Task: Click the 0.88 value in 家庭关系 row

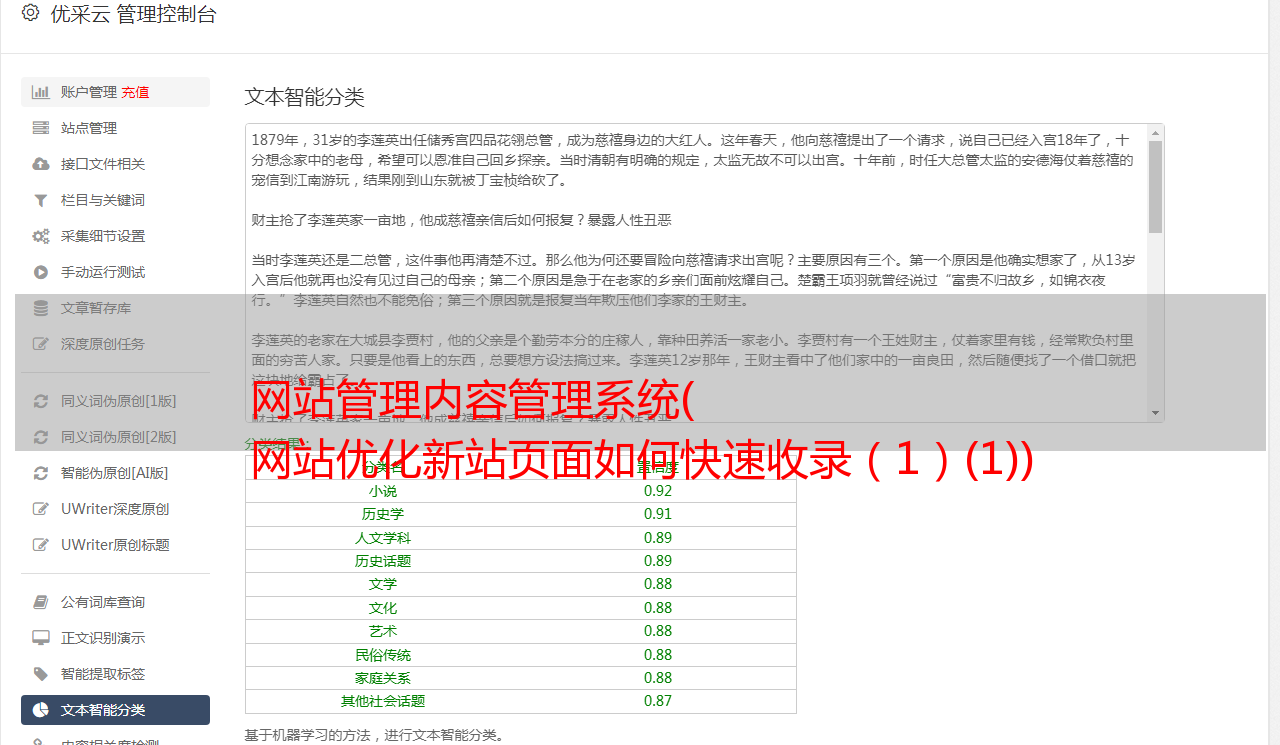Action: pyautogui.click(x=658, y=678)
